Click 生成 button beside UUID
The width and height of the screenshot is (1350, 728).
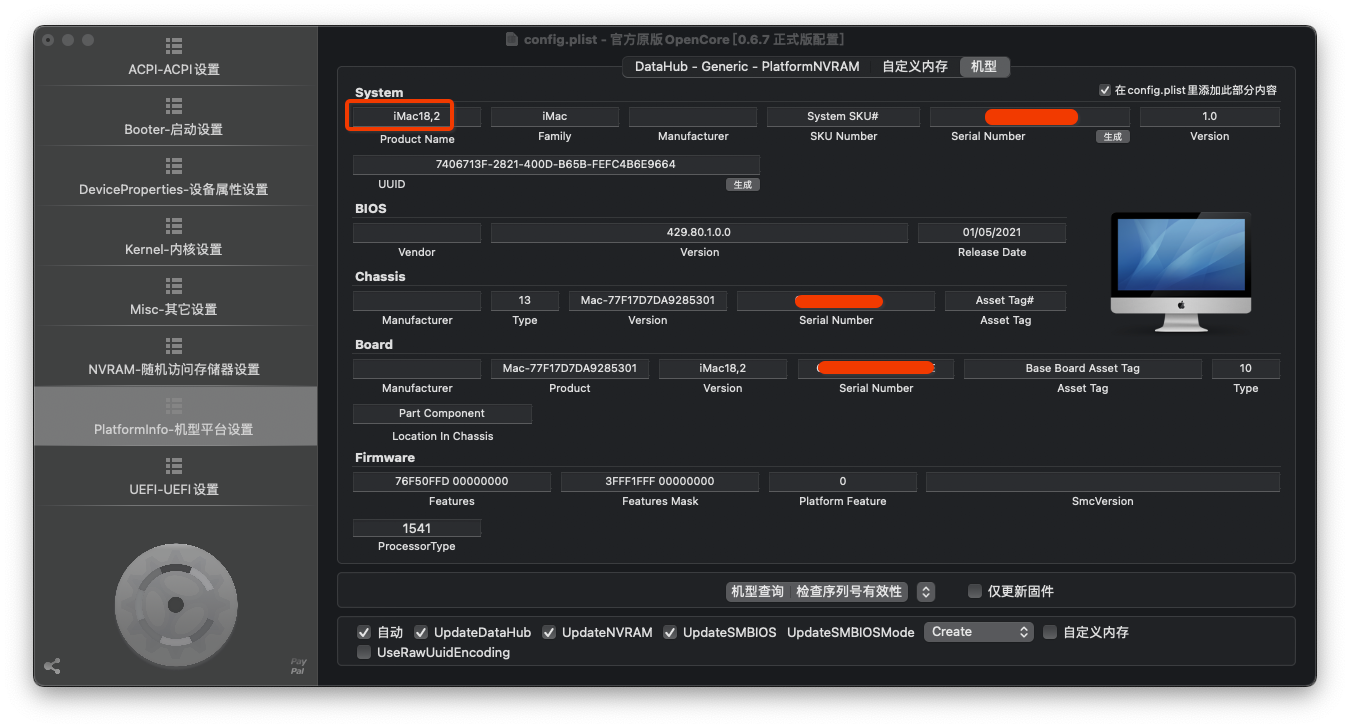[x=743, y=184]
